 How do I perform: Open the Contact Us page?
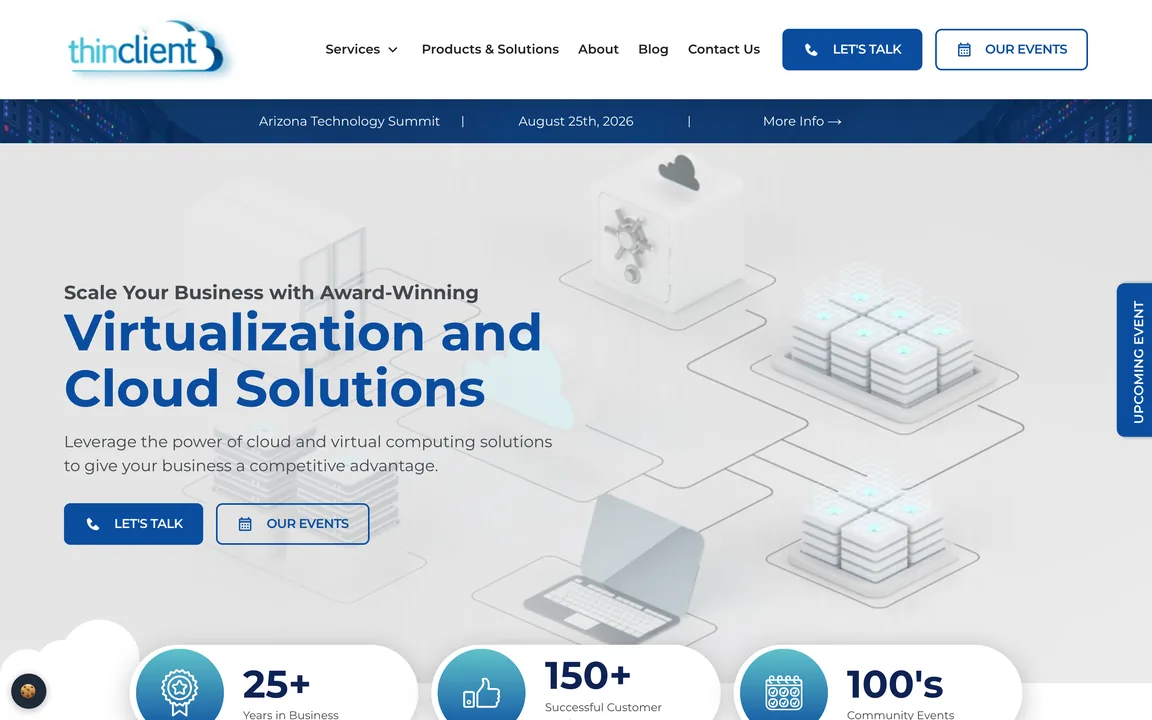(x=724, y=49)
